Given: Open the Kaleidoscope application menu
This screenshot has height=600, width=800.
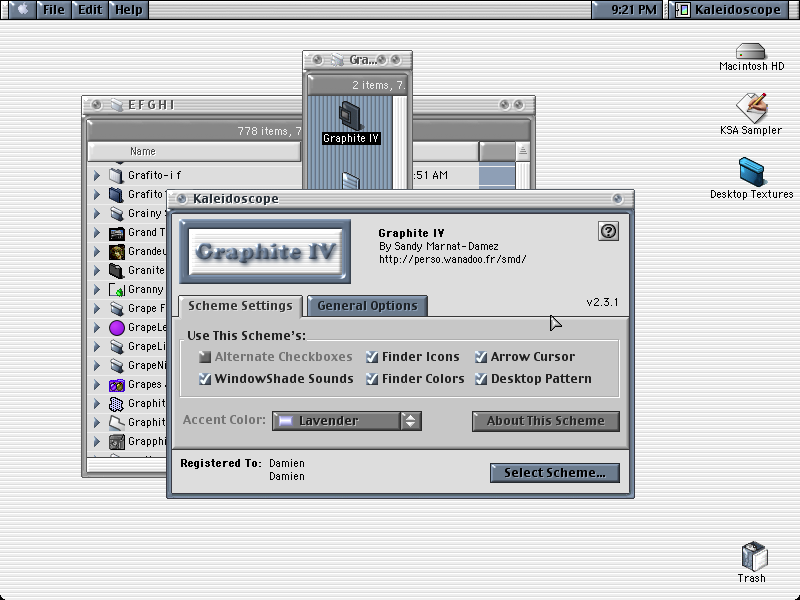Looking at the screenshot, I should click(728, 9).
